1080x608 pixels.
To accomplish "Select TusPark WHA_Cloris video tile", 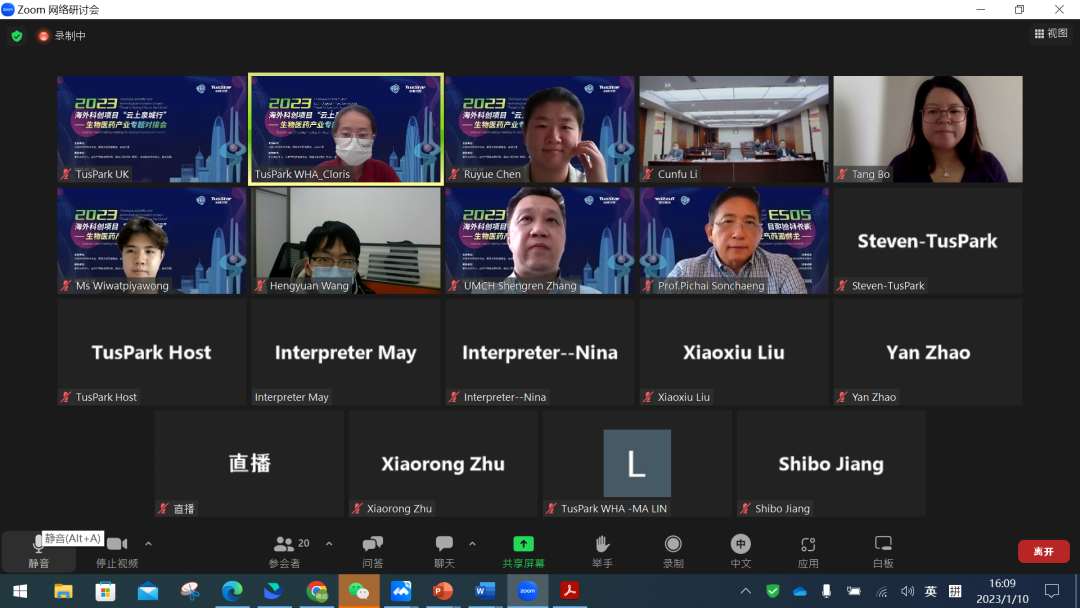I will [346, 129].
